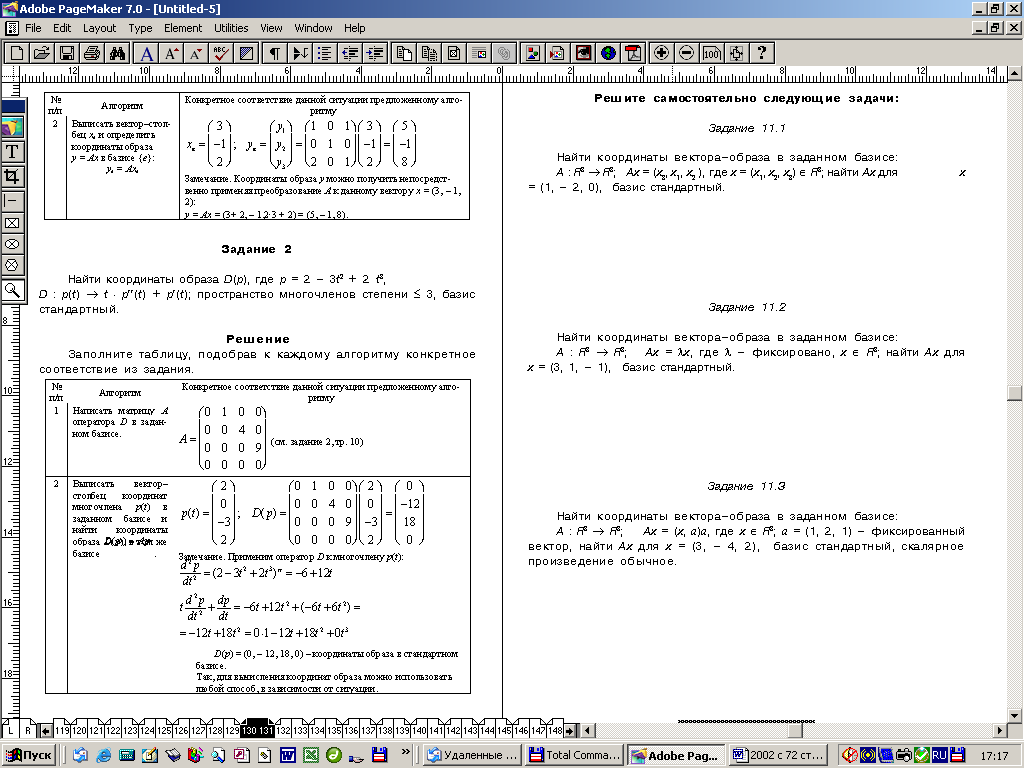Screen dimensions: 1024x768
Task: Open the left master page L
Action: point(10,731)
